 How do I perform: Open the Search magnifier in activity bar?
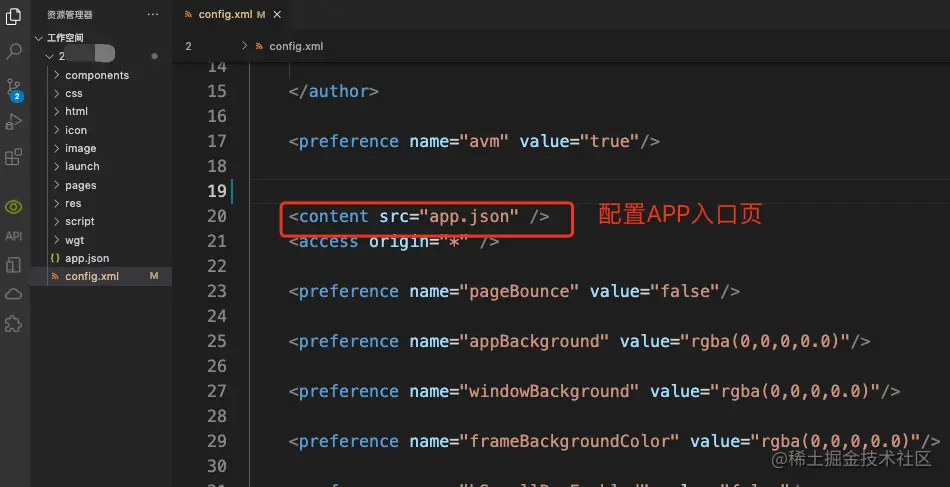pos(13,51)
